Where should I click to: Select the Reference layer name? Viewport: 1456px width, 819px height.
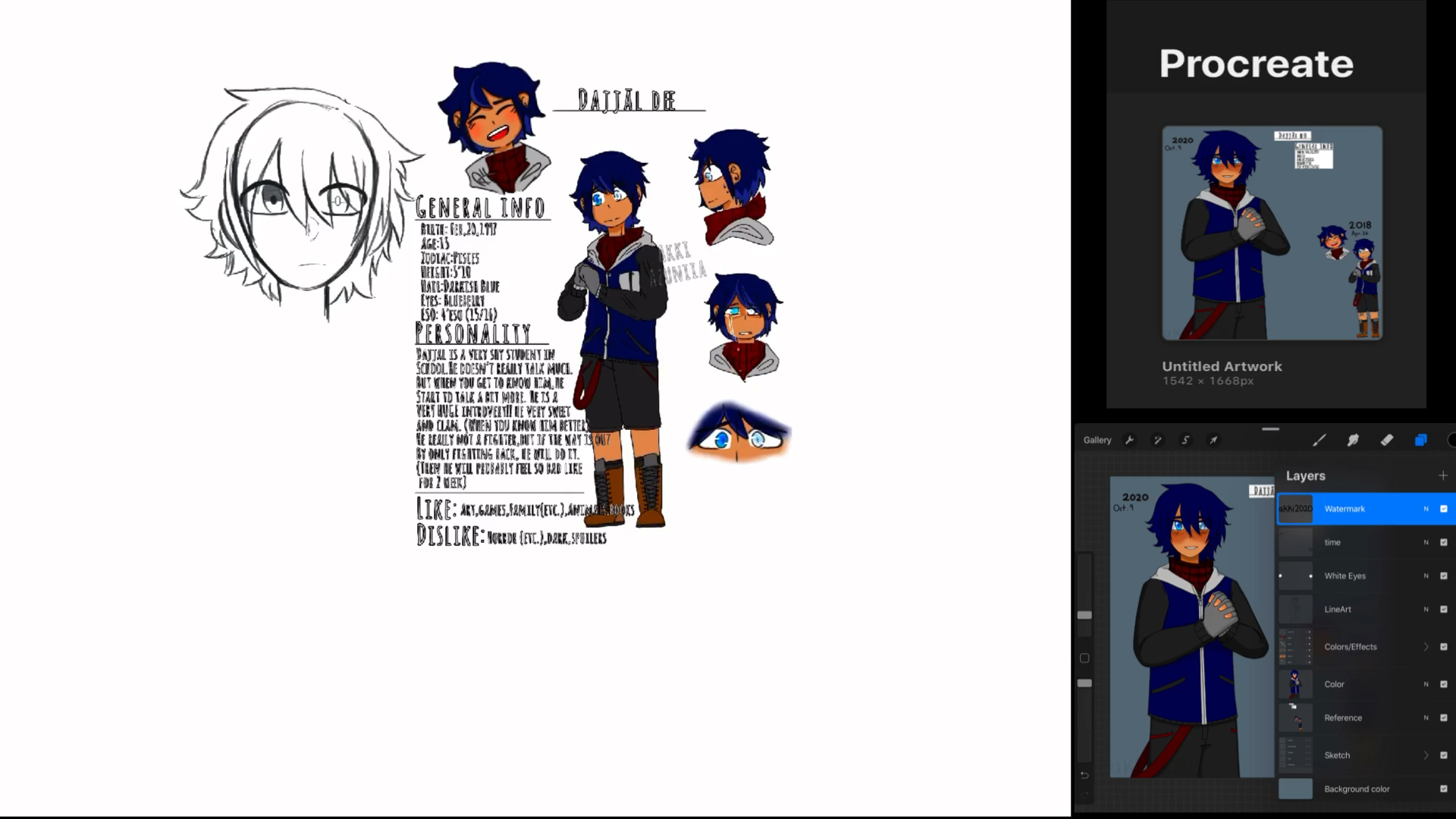(x=1343, y=717)
